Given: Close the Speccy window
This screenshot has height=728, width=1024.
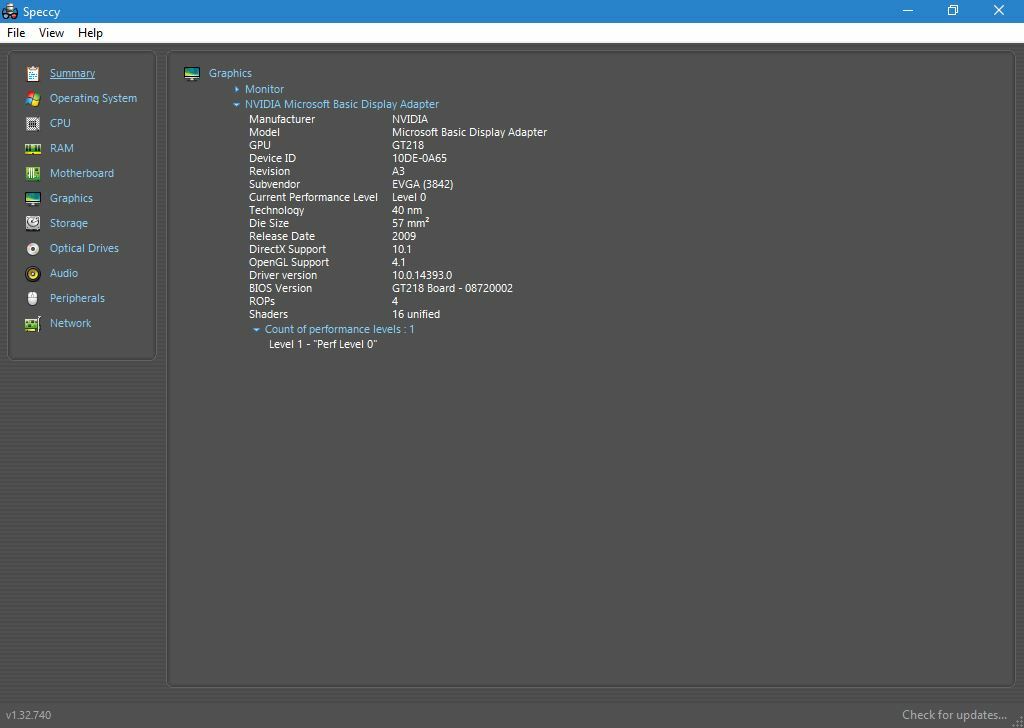Looking at the screenshot, I should click(999, 11).
